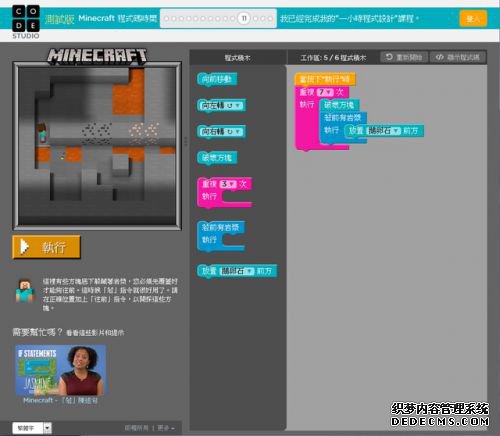
Task: Click the 顯示程式碼 show-code button
Action: 459,57
